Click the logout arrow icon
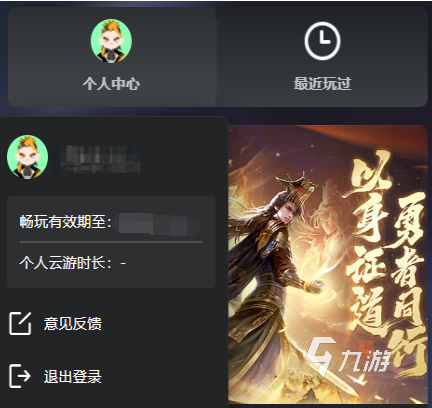 pos(20,376)
